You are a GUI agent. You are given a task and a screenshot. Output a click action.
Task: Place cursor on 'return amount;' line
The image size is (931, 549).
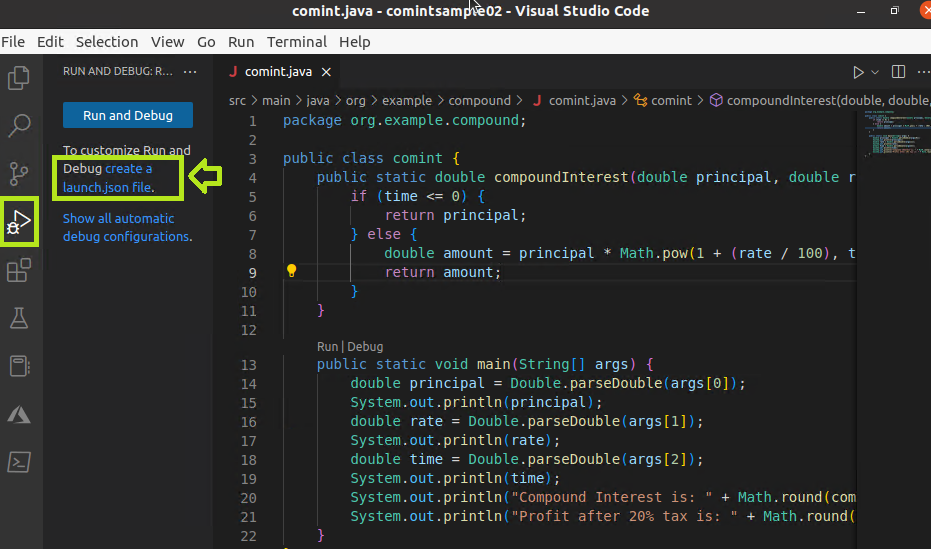[443, 272]
